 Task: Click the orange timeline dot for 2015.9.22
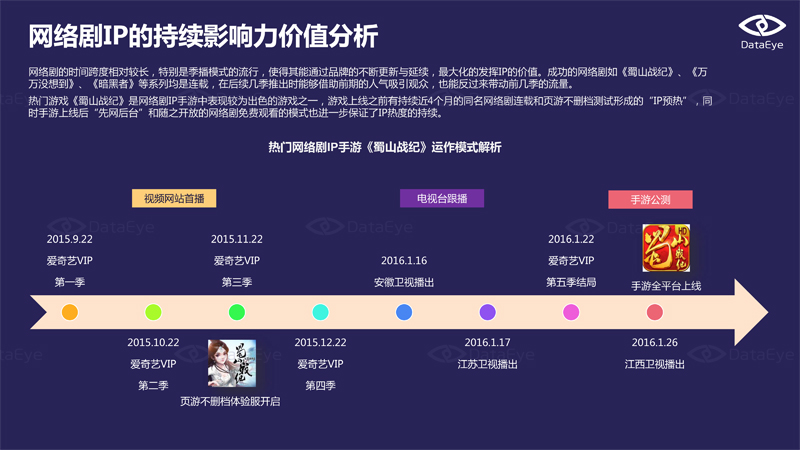[70, 312]
